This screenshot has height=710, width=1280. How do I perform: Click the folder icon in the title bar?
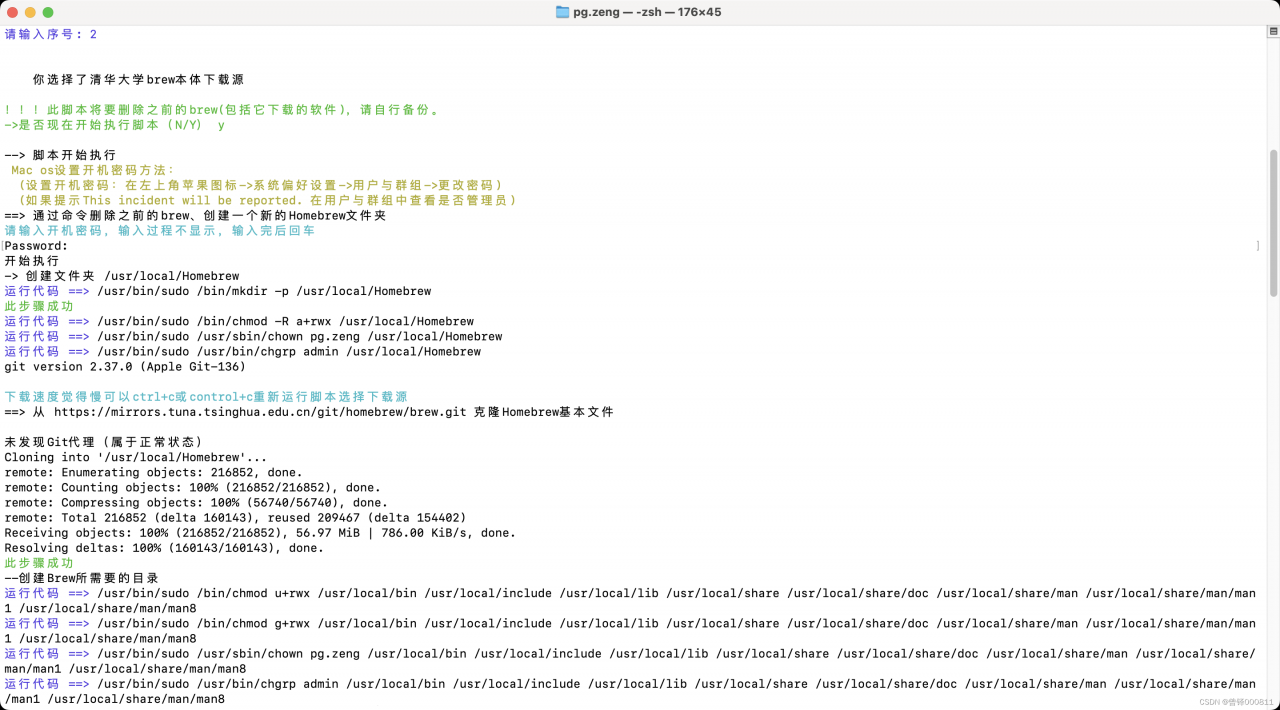coord(563,12)
